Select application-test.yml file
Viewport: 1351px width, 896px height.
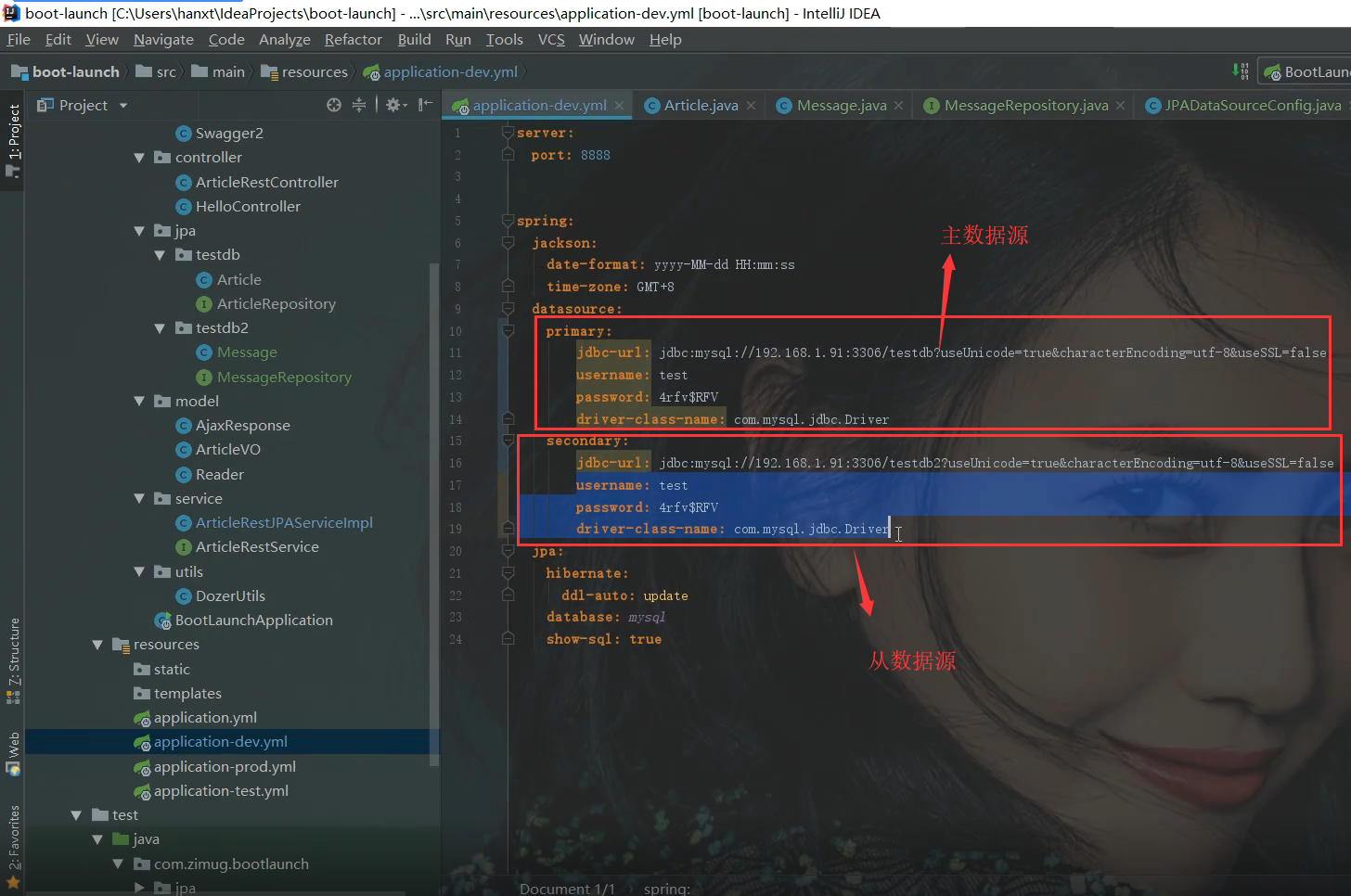click(x=211, y=791)
